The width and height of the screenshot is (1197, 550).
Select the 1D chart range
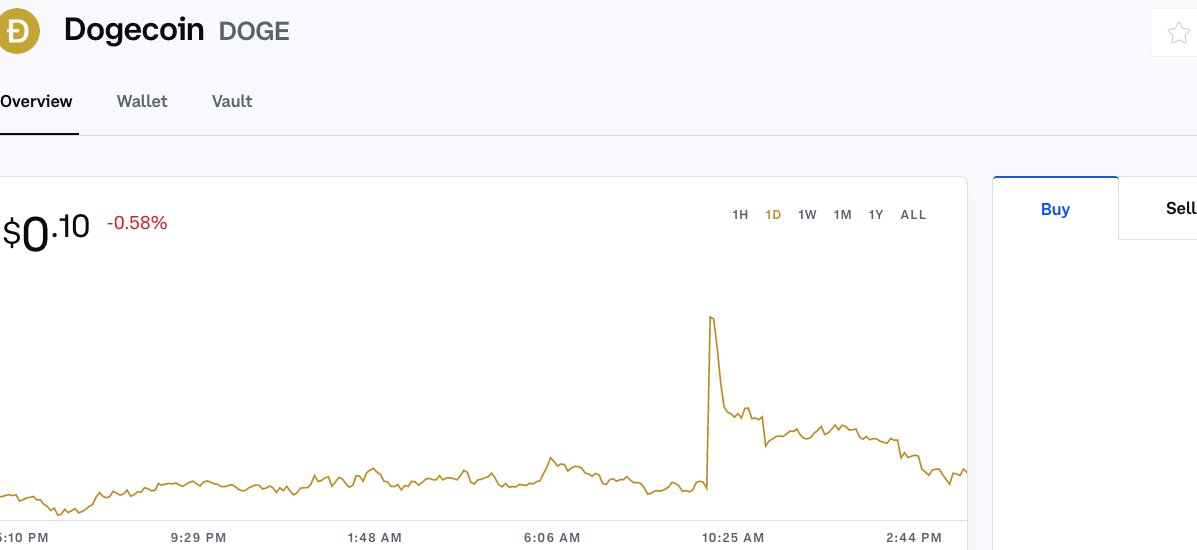[773, 215]
